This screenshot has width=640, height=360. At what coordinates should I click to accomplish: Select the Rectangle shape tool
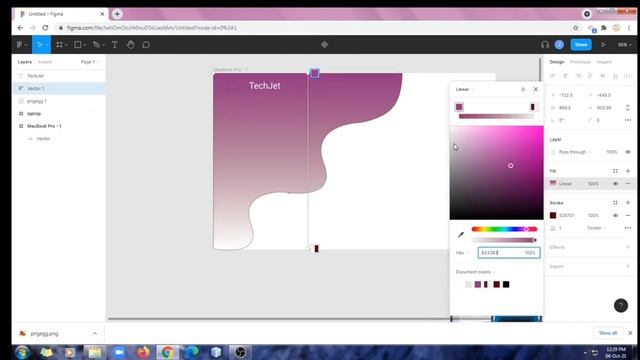(77, 44)
